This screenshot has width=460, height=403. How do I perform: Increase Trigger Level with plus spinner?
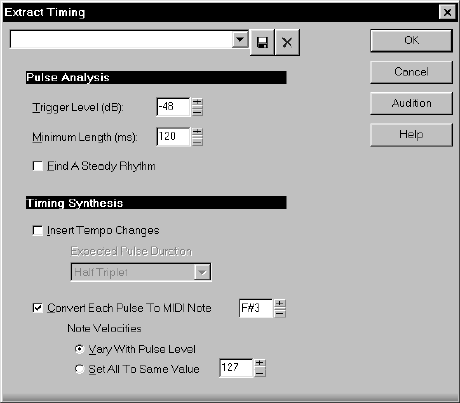(197, 102)
